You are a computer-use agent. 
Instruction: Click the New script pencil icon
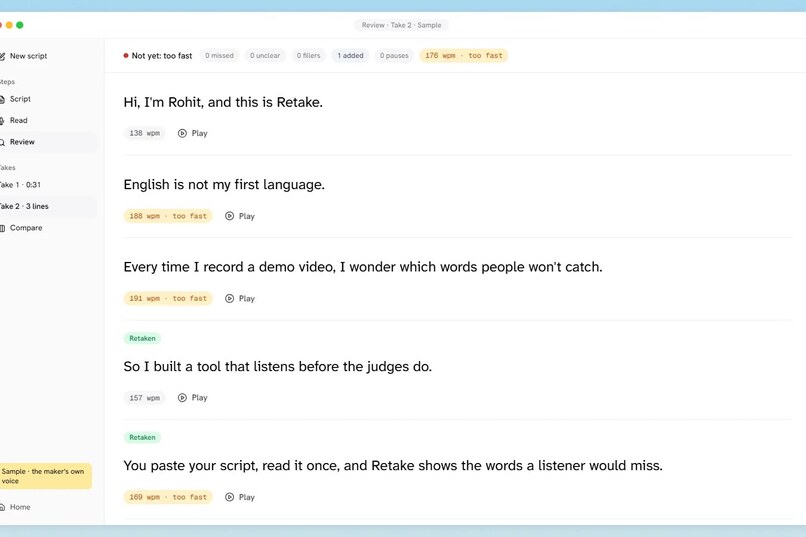pos(2,56)
